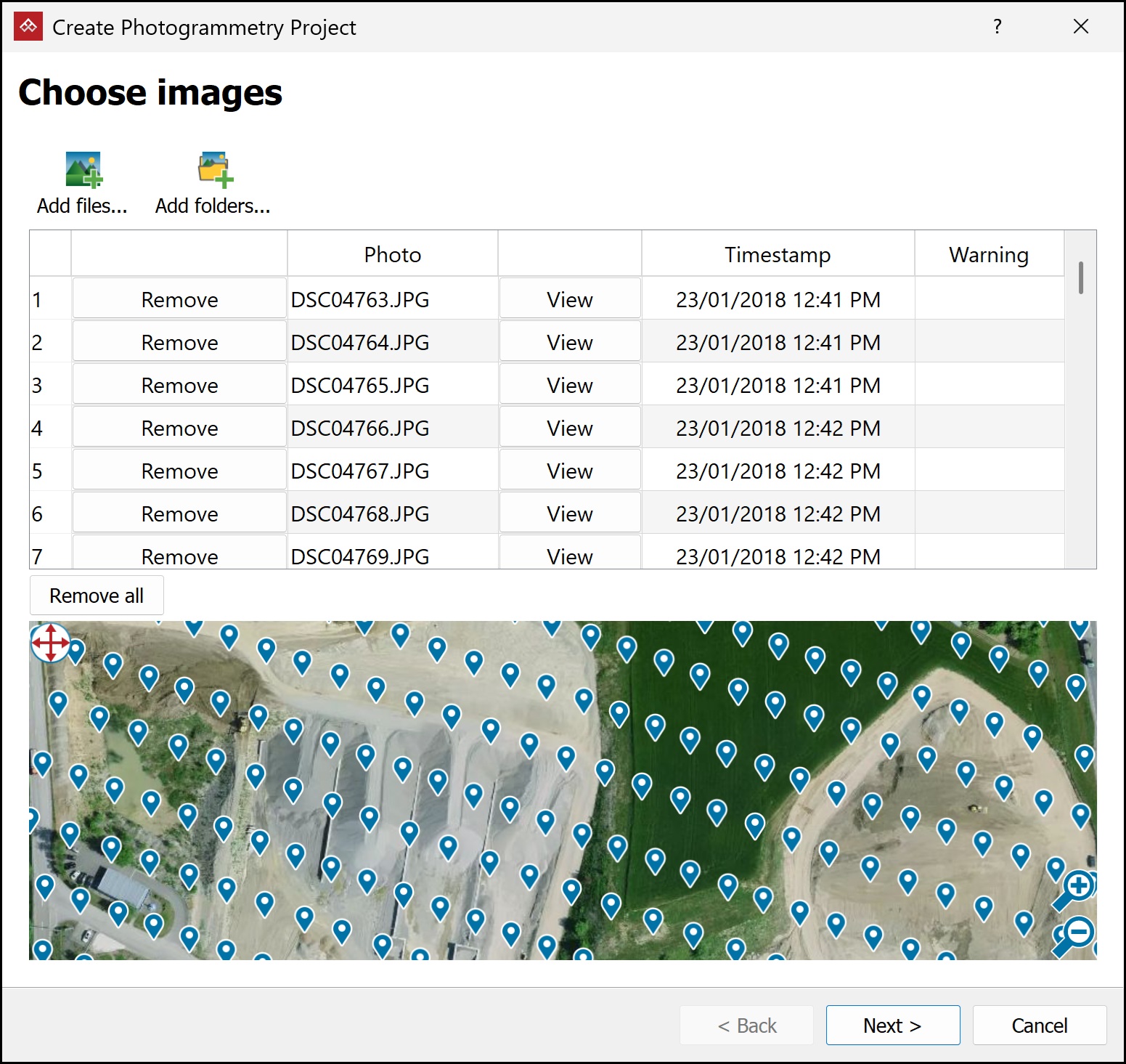Click the red application logo icon
The image size is (1126, 1064).
28,27
